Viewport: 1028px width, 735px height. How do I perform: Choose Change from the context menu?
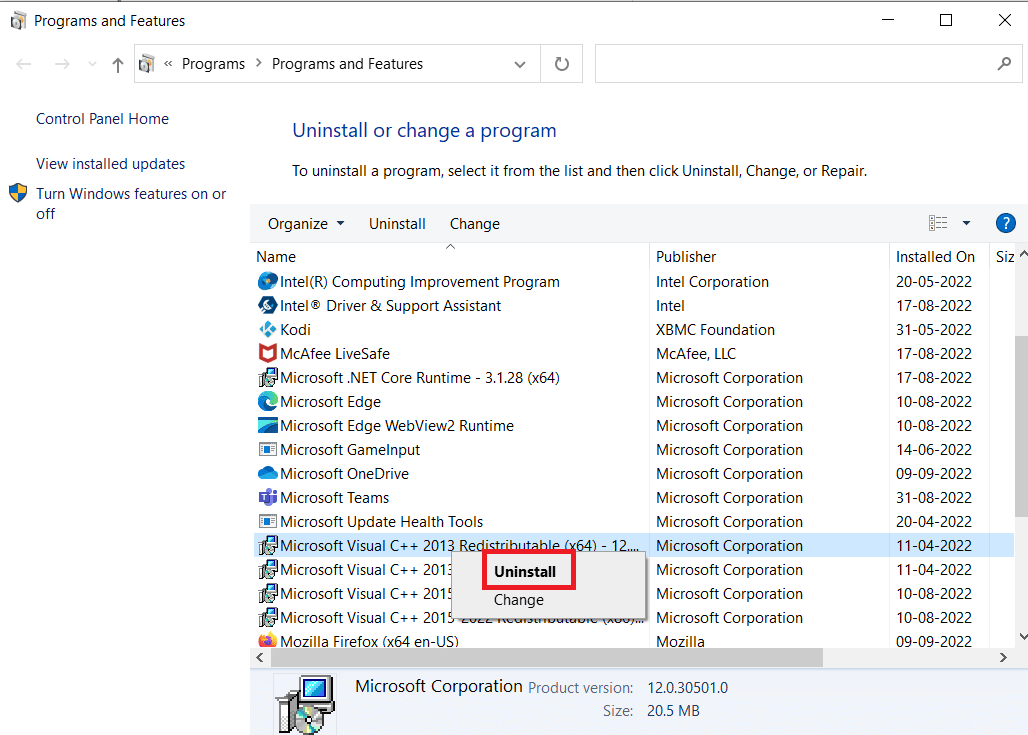[x=519, y=600]
